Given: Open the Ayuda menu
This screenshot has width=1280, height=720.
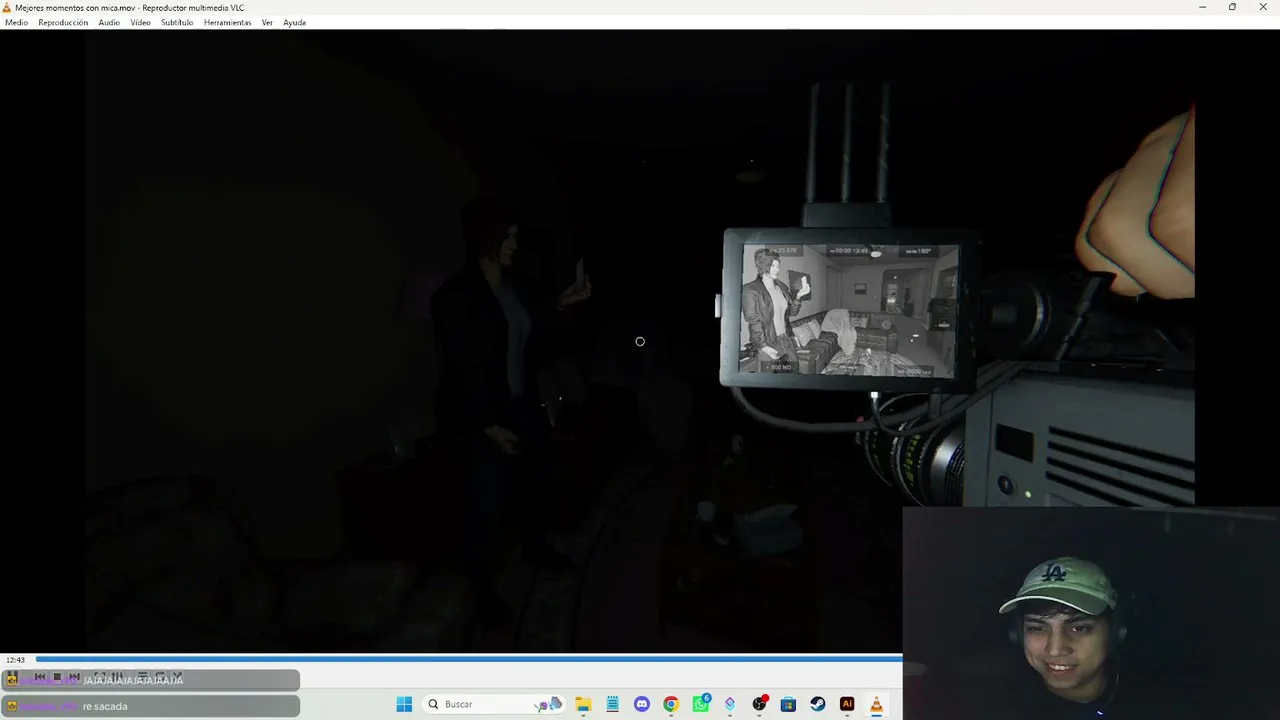Looking at the screenshot, I should click(294, 22).
